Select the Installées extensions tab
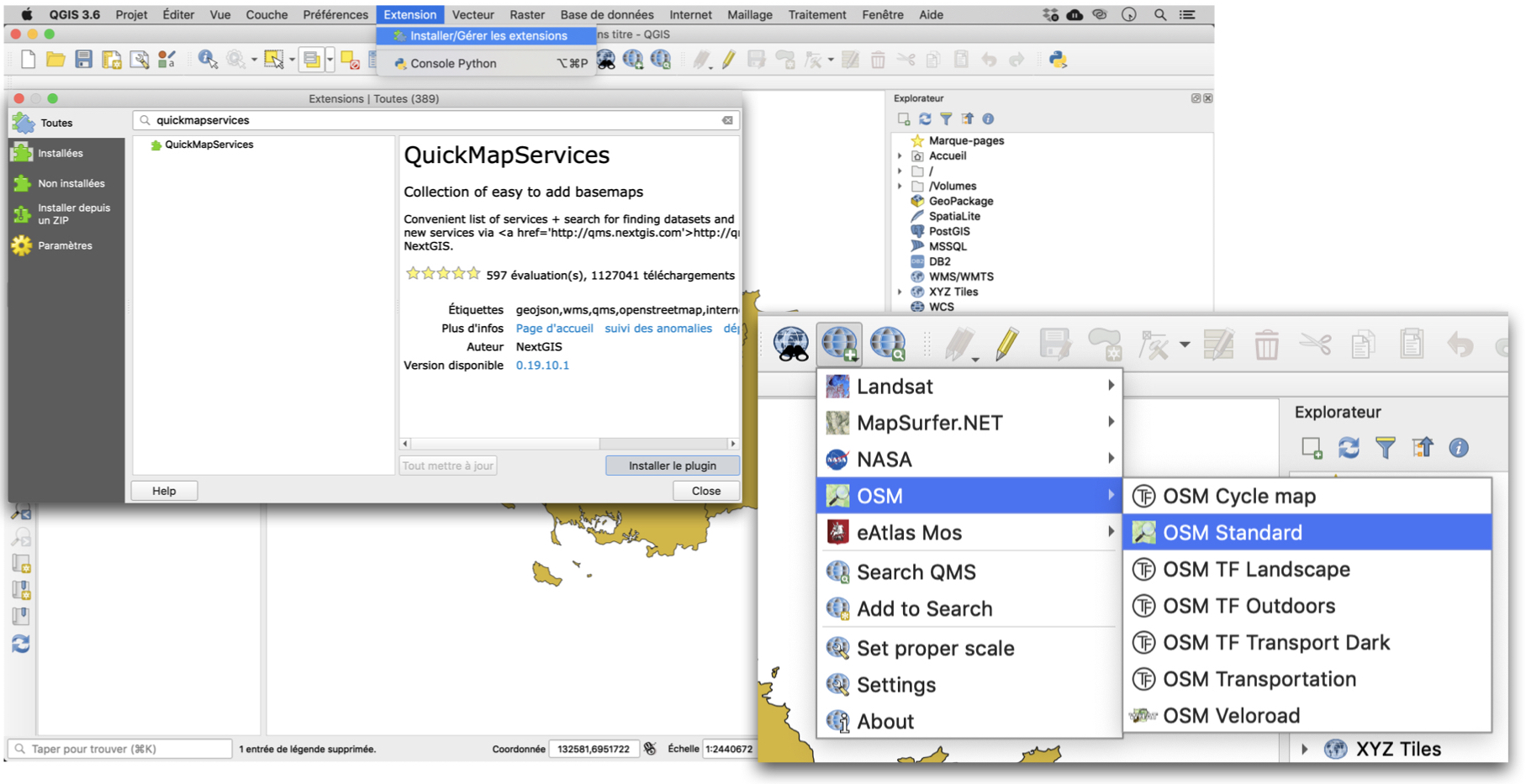1526x784 pixels. (60, 153)
